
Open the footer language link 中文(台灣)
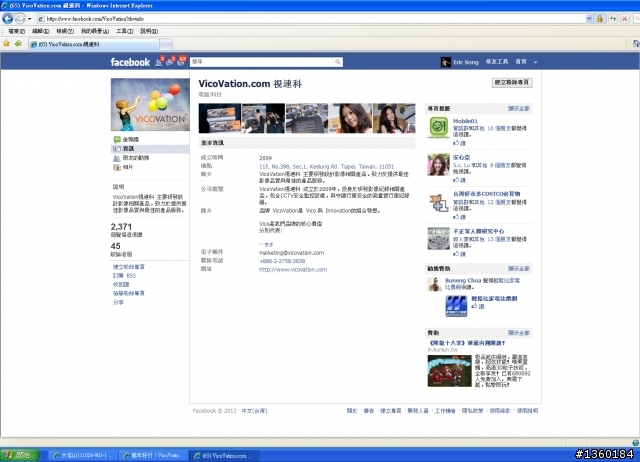(x=254, y=411)
